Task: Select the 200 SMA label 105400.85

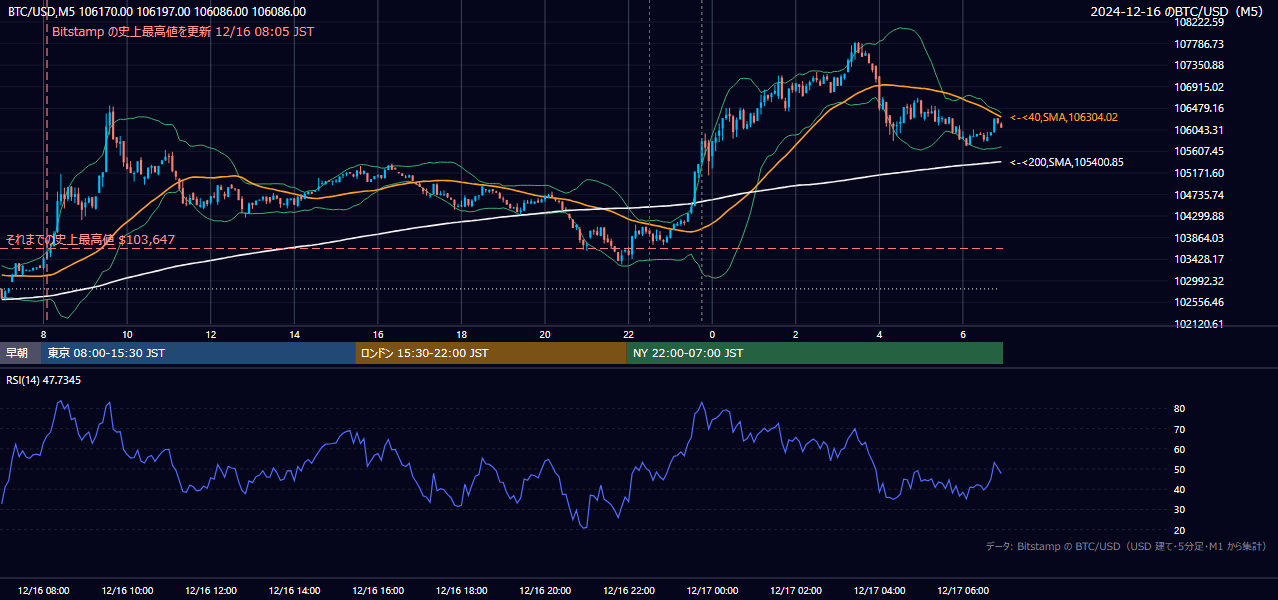Action: pos(1067,162)
